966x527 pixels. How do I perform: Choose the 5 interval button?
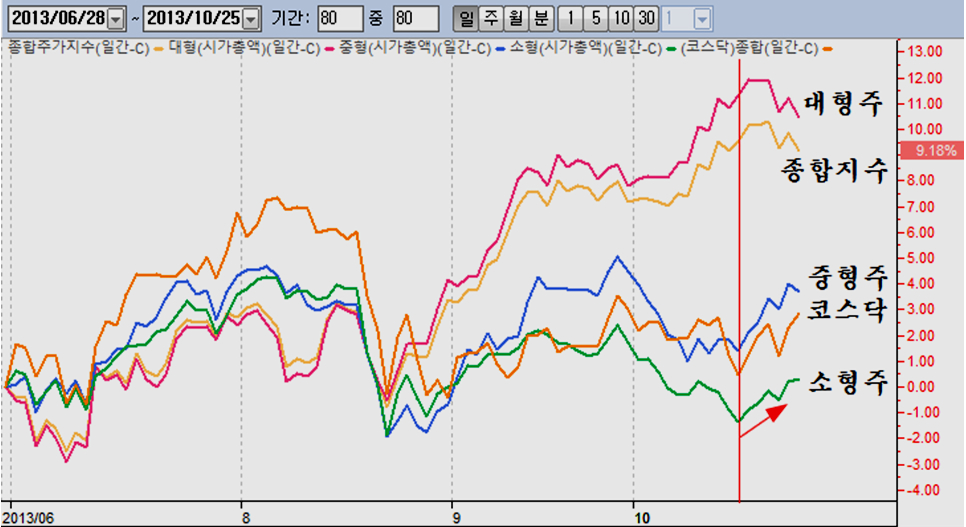[595, 18]
